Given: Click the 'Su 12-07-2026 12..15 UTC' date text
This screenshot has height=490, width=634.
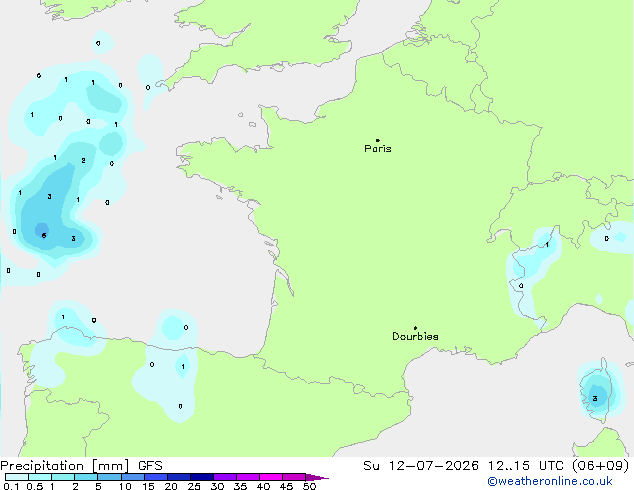Looking at the screenshot, I should (x=464, y=466).
